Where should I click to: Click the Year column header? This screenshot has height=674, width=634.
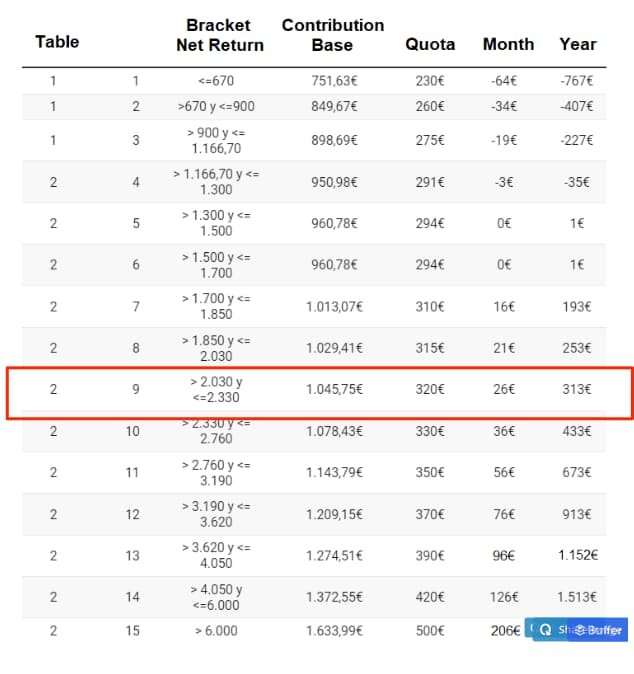click(577, 44)
